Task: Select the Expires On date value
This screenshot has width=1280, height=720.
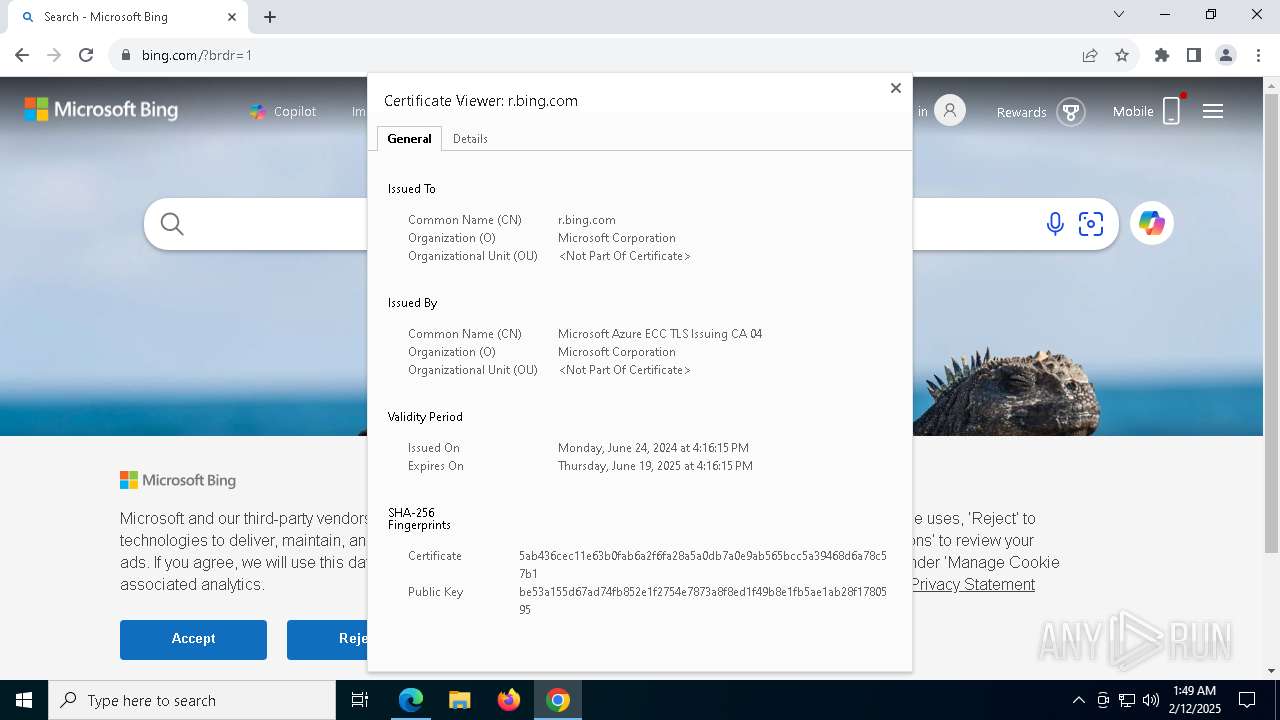Action: click(655, 466)
